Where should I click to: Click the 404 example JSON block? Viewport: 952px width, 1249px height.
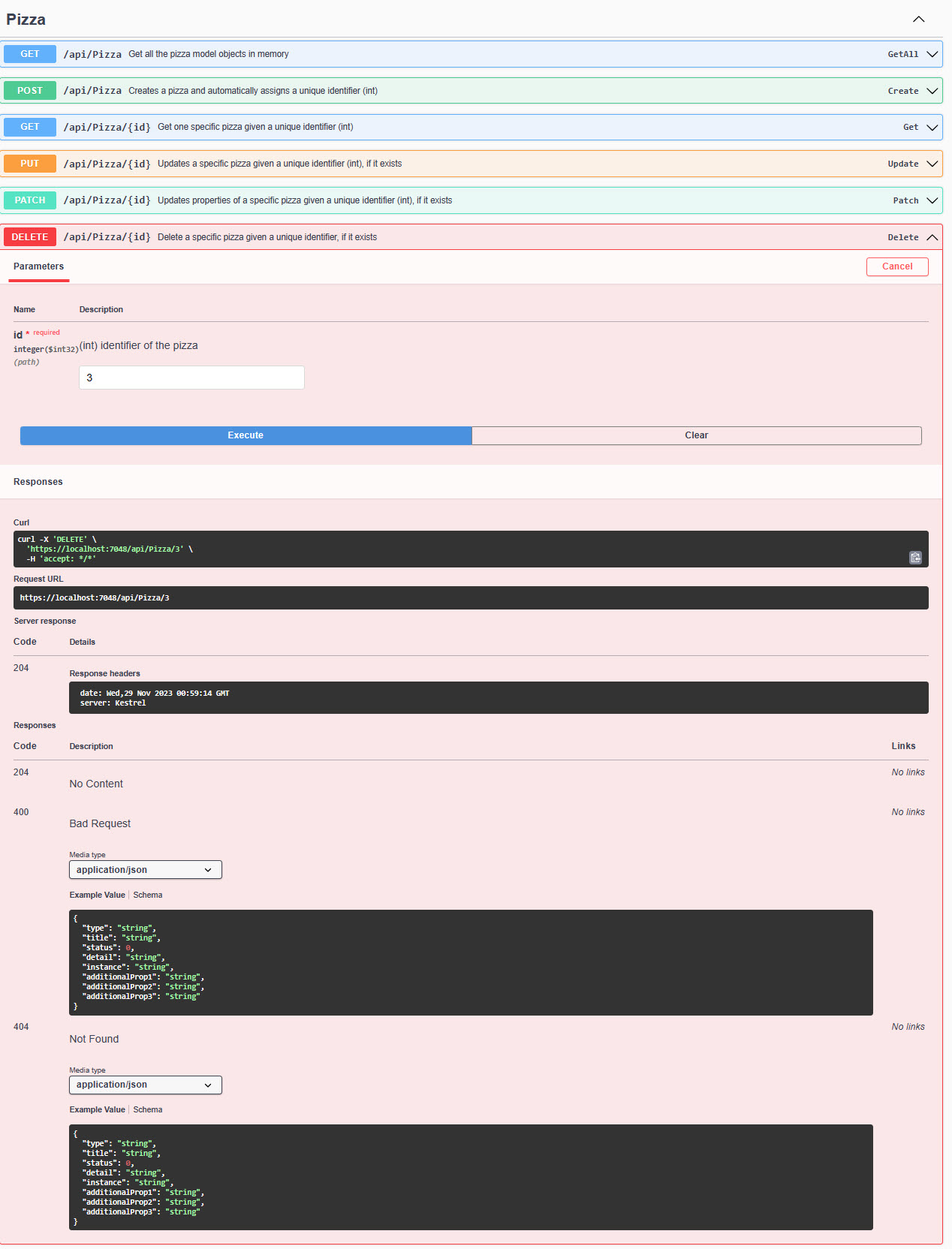[x=471, y=1178]
